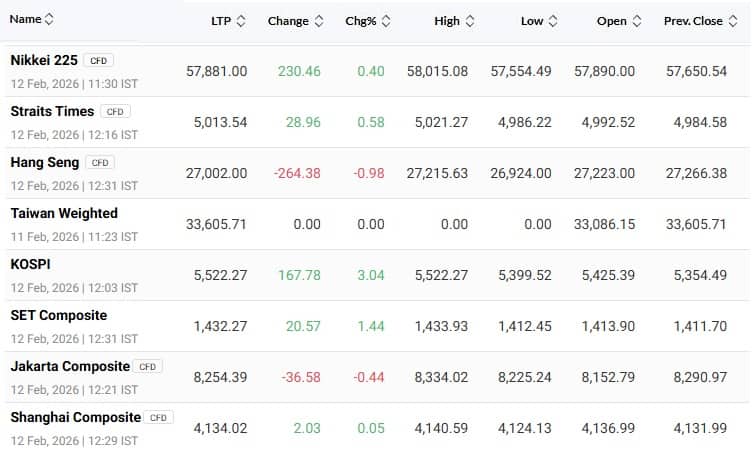
Task: Select SET Composite LTP 1,432.27
Action: pyautogui.click(x=220, y=326)
